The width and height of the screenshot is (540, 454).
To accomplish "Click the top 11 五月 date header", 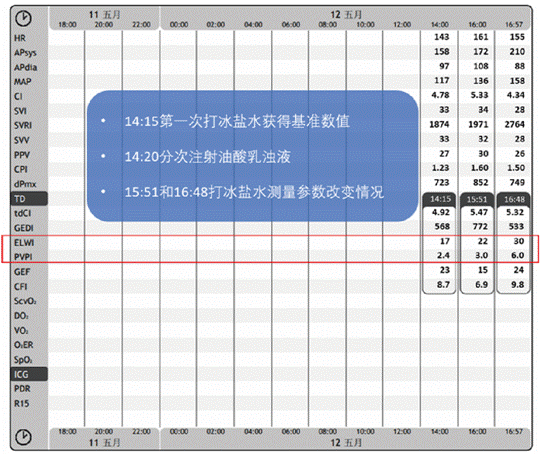I will (105, 14).
